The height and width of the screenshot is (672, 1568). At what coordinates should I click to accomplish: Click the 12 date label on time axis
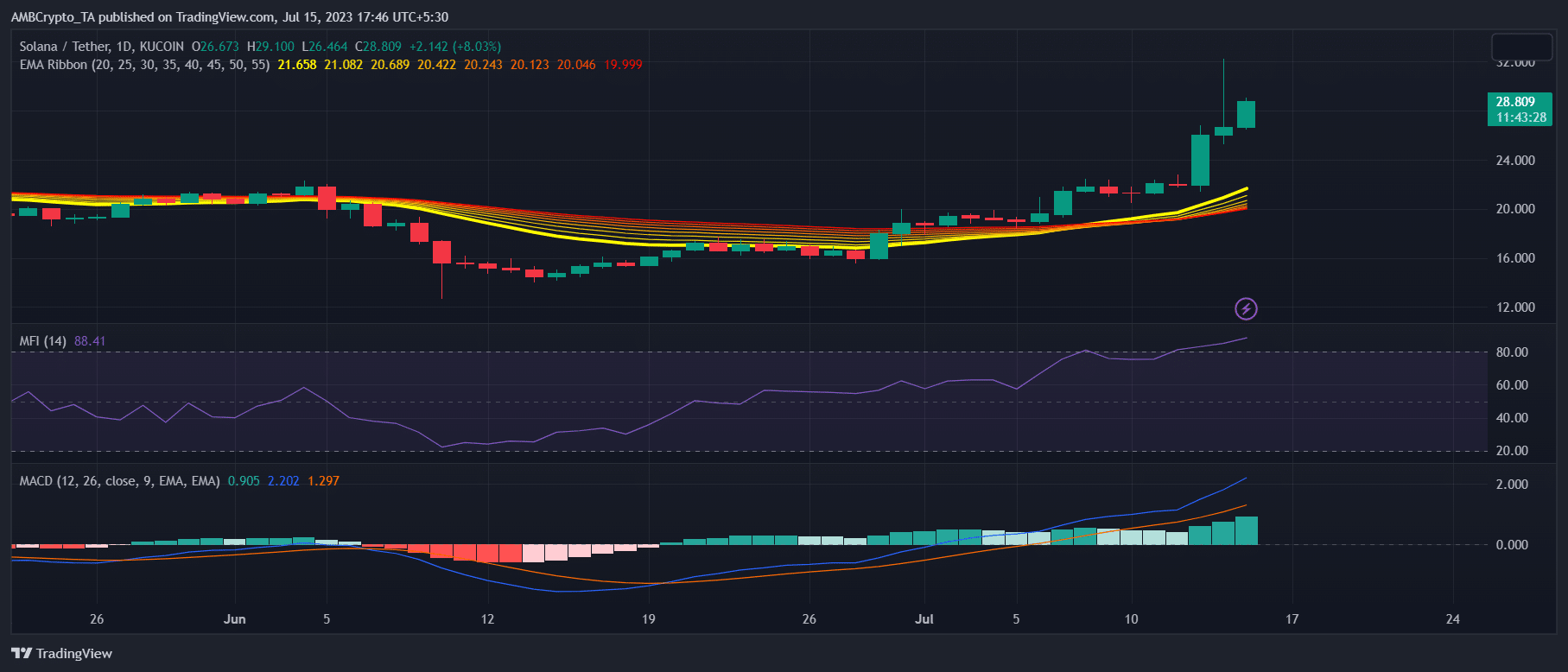(x=488, y=619)
